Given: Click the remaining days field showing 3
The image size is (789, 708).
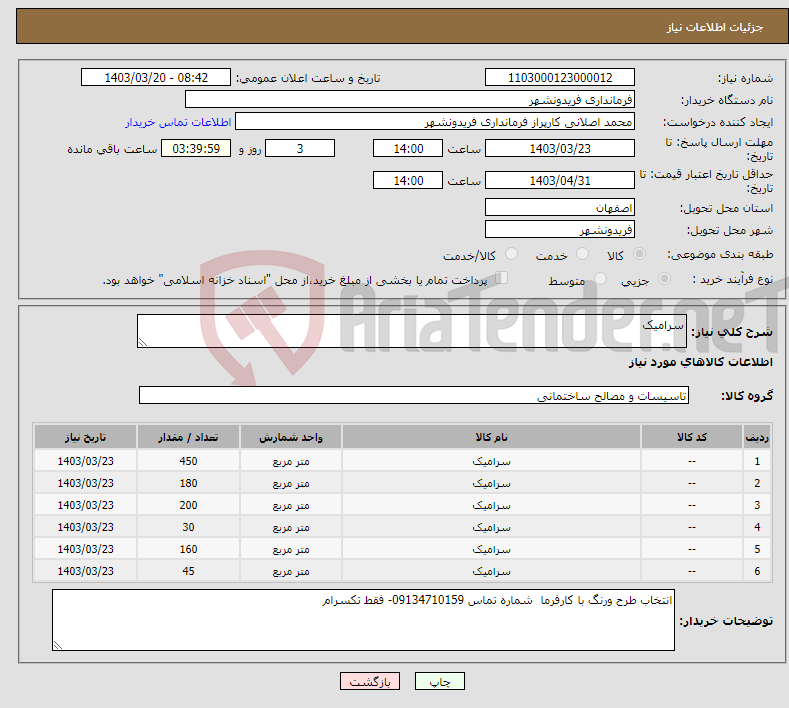Looking at the screenshot, I should 300,148.
